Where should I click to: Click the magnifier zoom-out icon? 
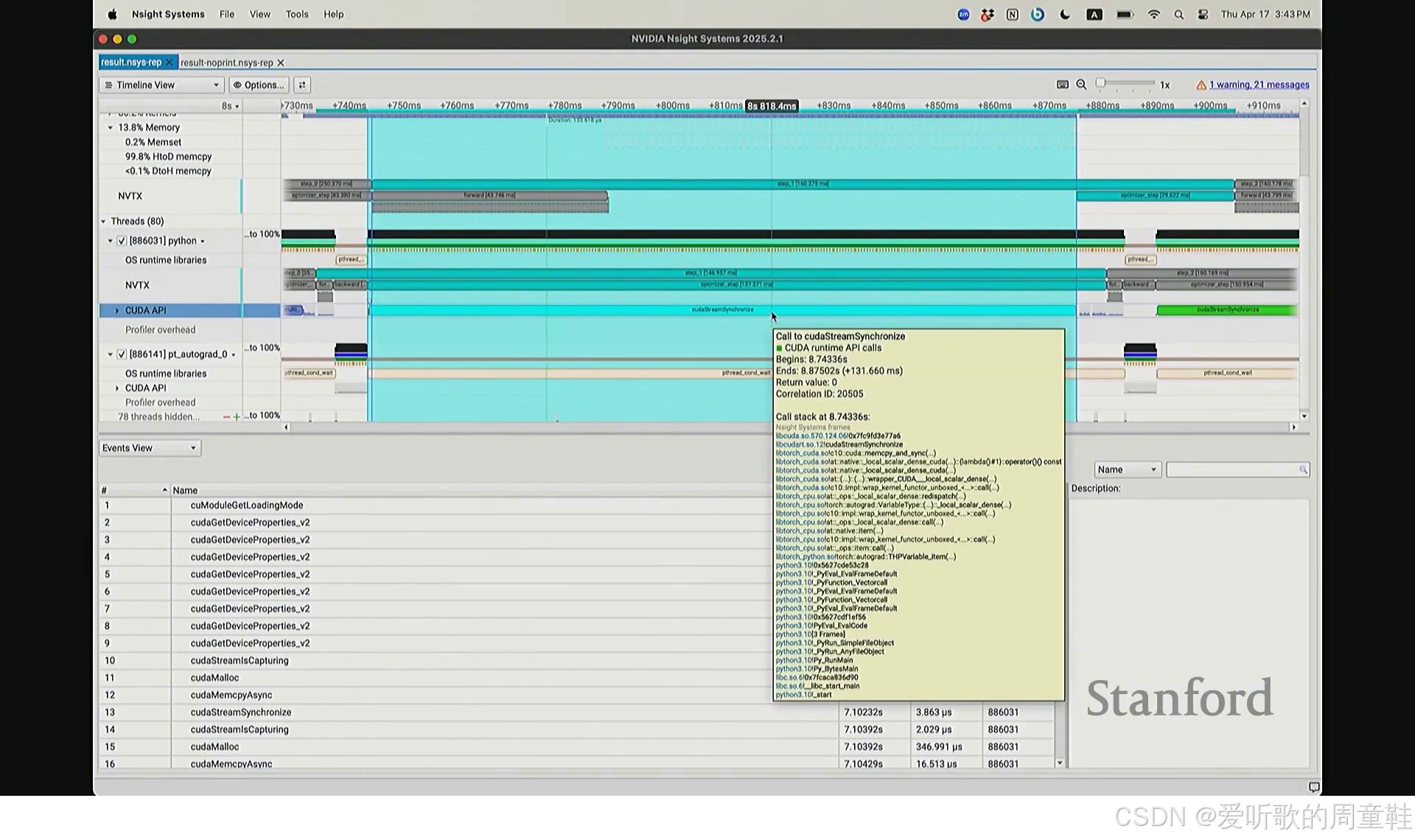click(1081, 85)
